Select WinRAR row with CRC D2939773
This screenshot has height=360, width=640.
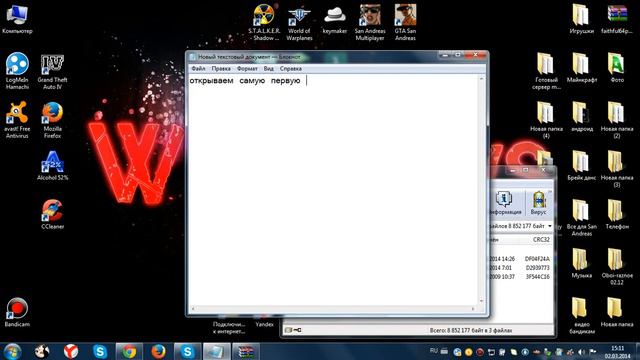520,268
